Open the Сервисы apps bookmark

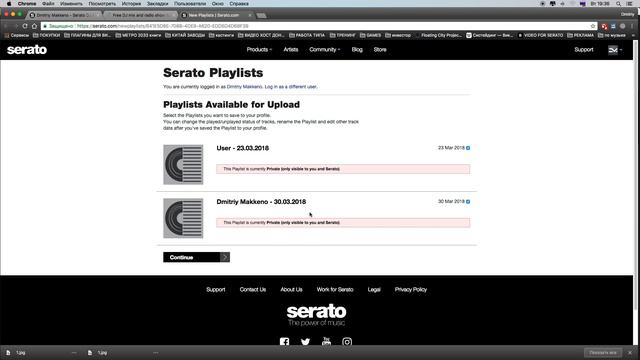(x=17, y=35)
